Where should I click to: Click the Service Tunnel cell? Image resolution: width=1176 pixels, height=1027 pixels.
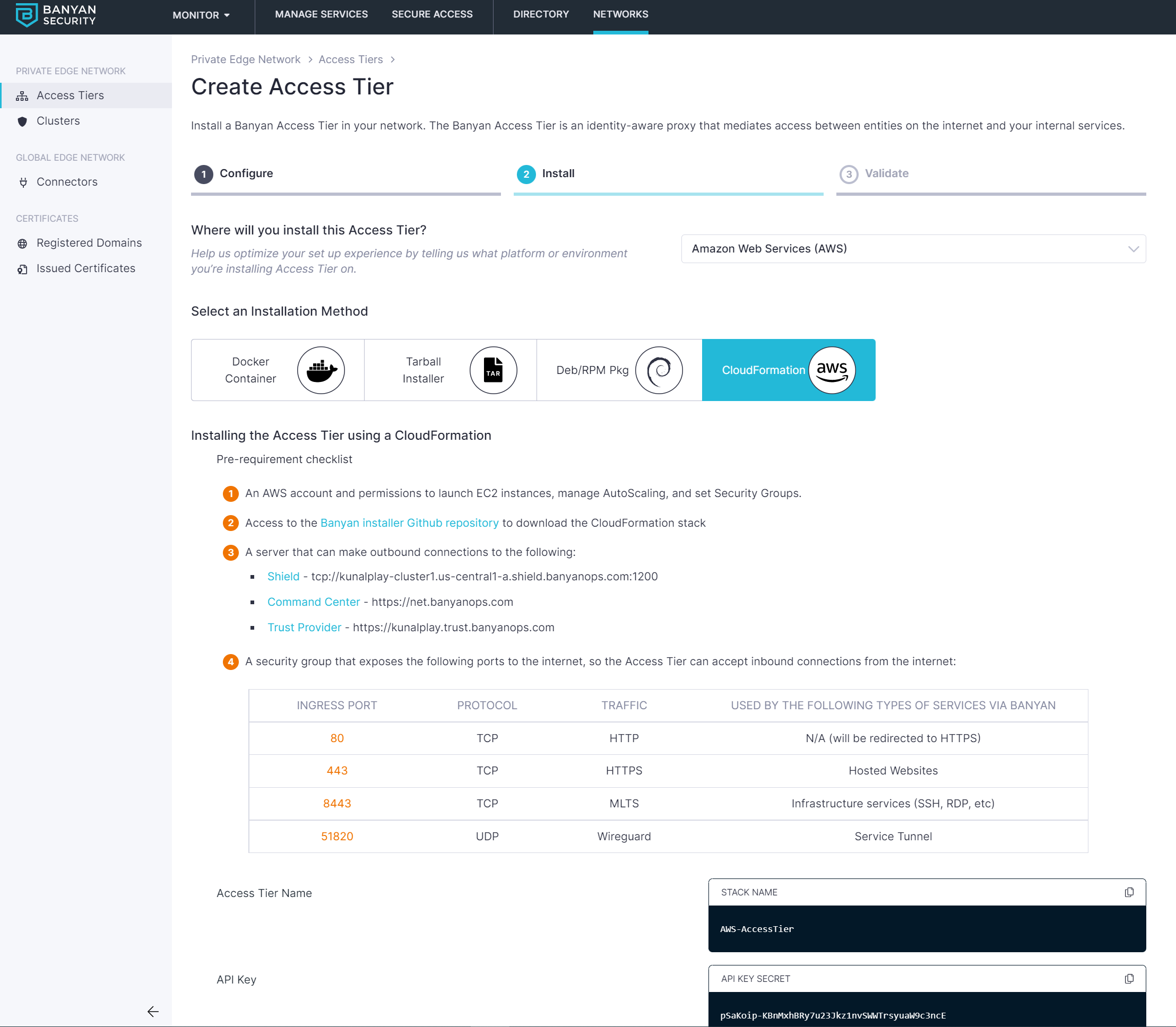click(893, 836)
